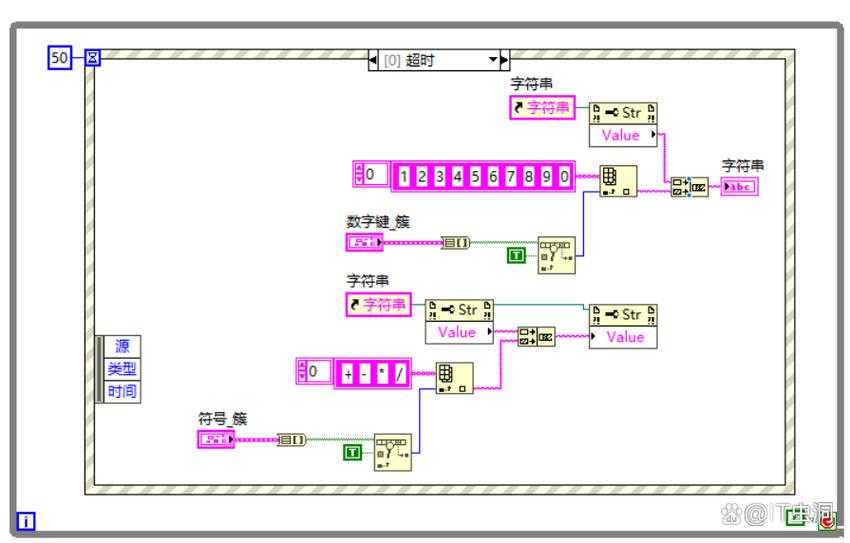Select the '/' element in the operator array
This screenshot has width=850, height=543.
[400, 374]
